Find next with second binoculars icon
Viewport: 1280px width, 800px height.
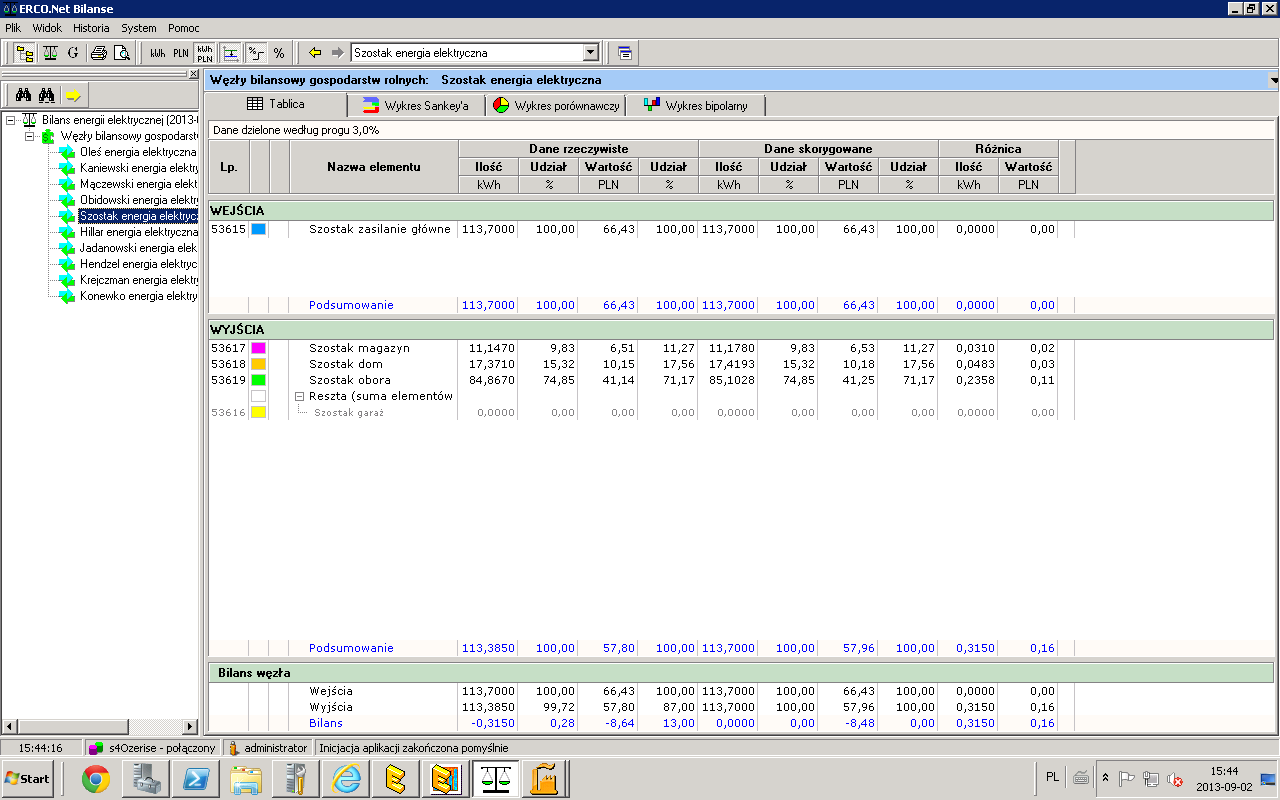point(47,95)
